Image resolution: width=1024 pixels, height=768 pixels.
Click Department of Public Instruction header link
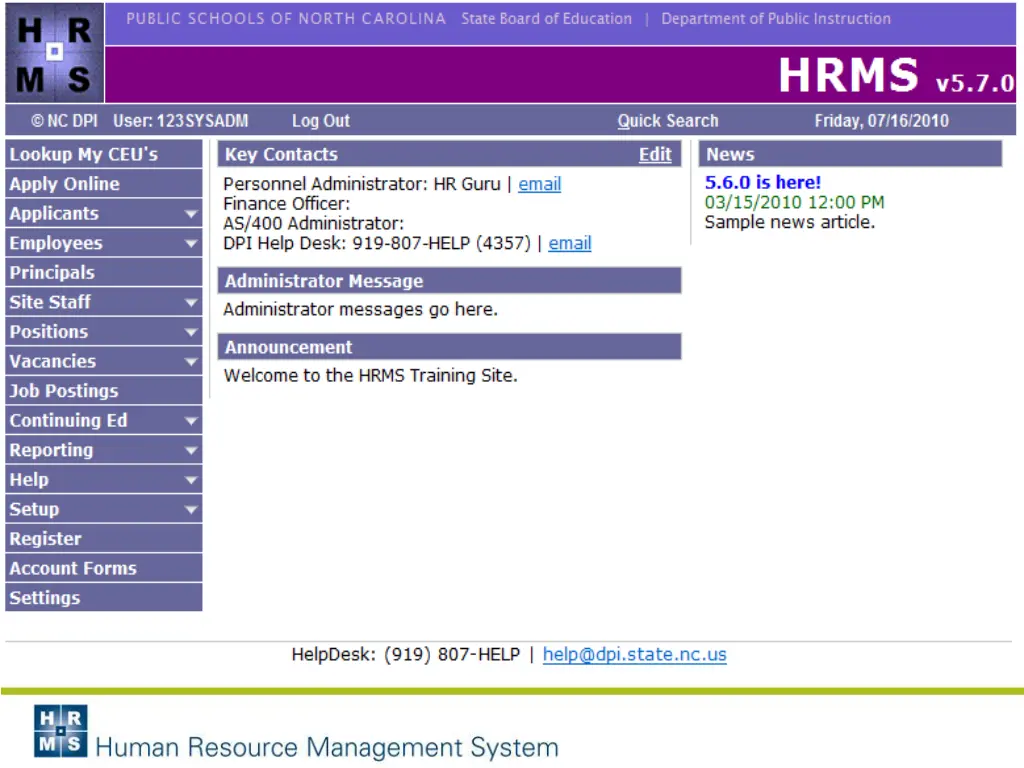[776, 18]
